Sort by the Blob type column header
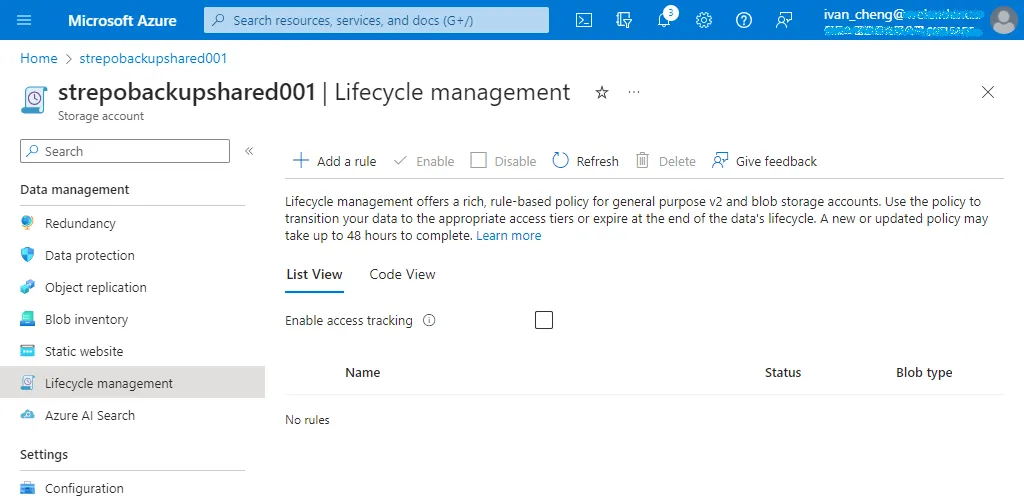The height and width of the screenshot is (499, 1024). (923, 373)
